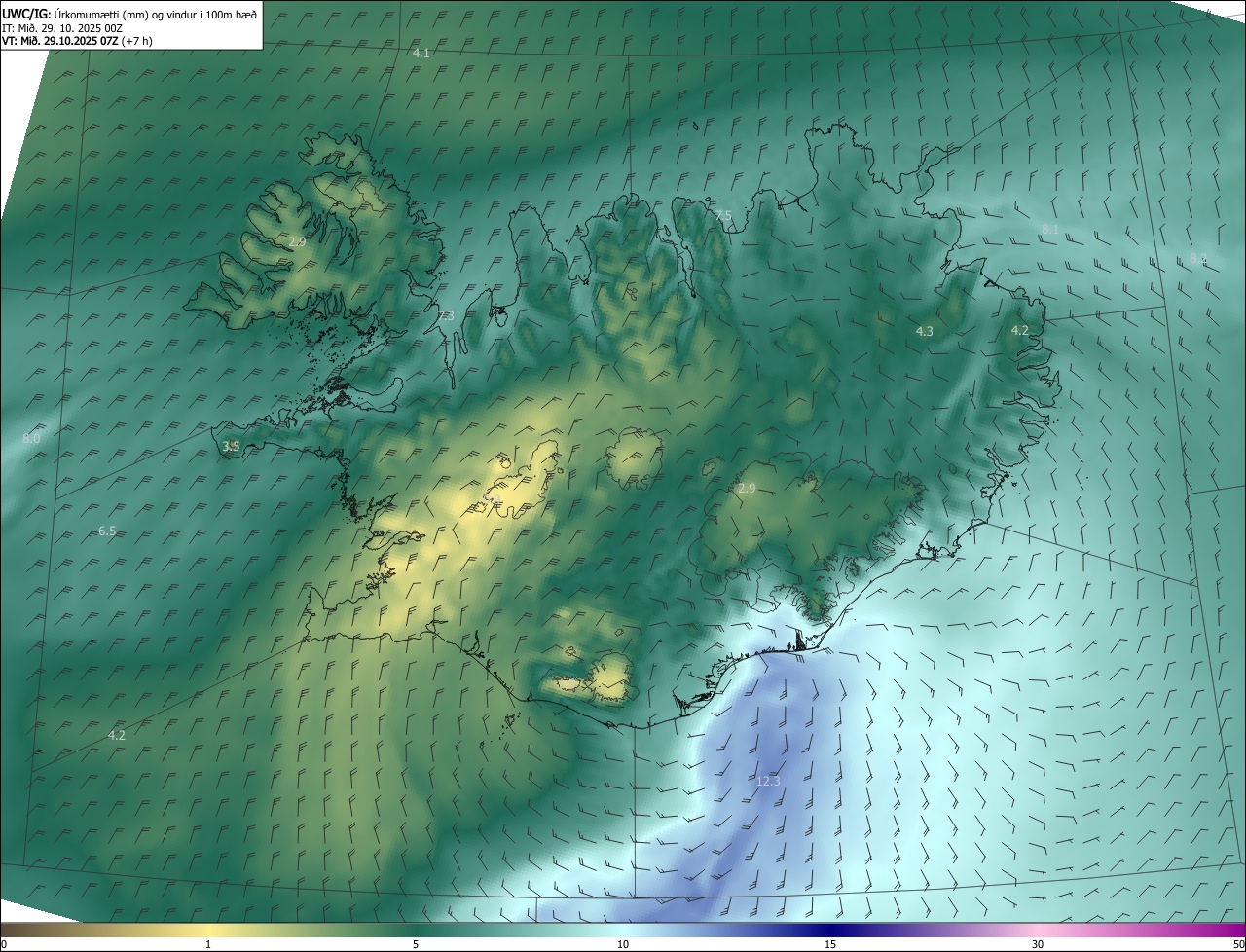This screenshot has height=952, width=1246.
Task: Click the 12.3 value over the blue ocean area
Action: click(768, 781)
